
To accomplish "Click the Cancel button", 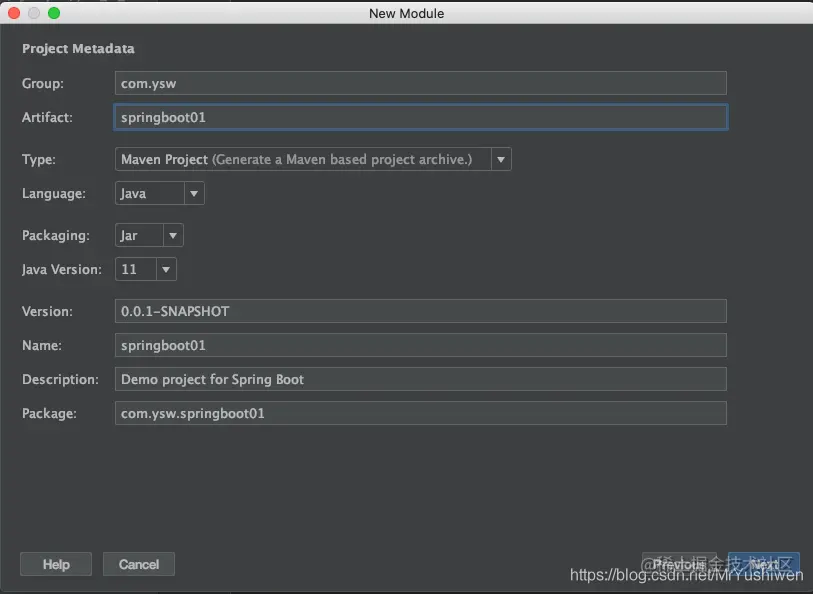I will pyautogui.click(x=139, y=564).
